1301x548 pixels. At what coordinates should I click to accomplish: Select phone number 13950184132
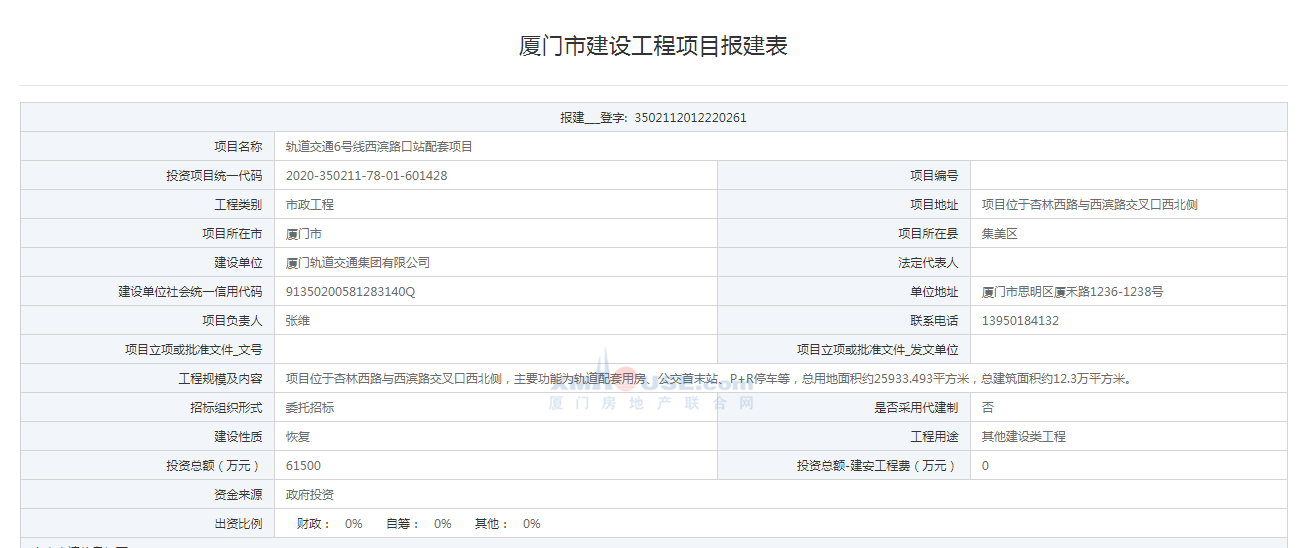point(1020,321)
